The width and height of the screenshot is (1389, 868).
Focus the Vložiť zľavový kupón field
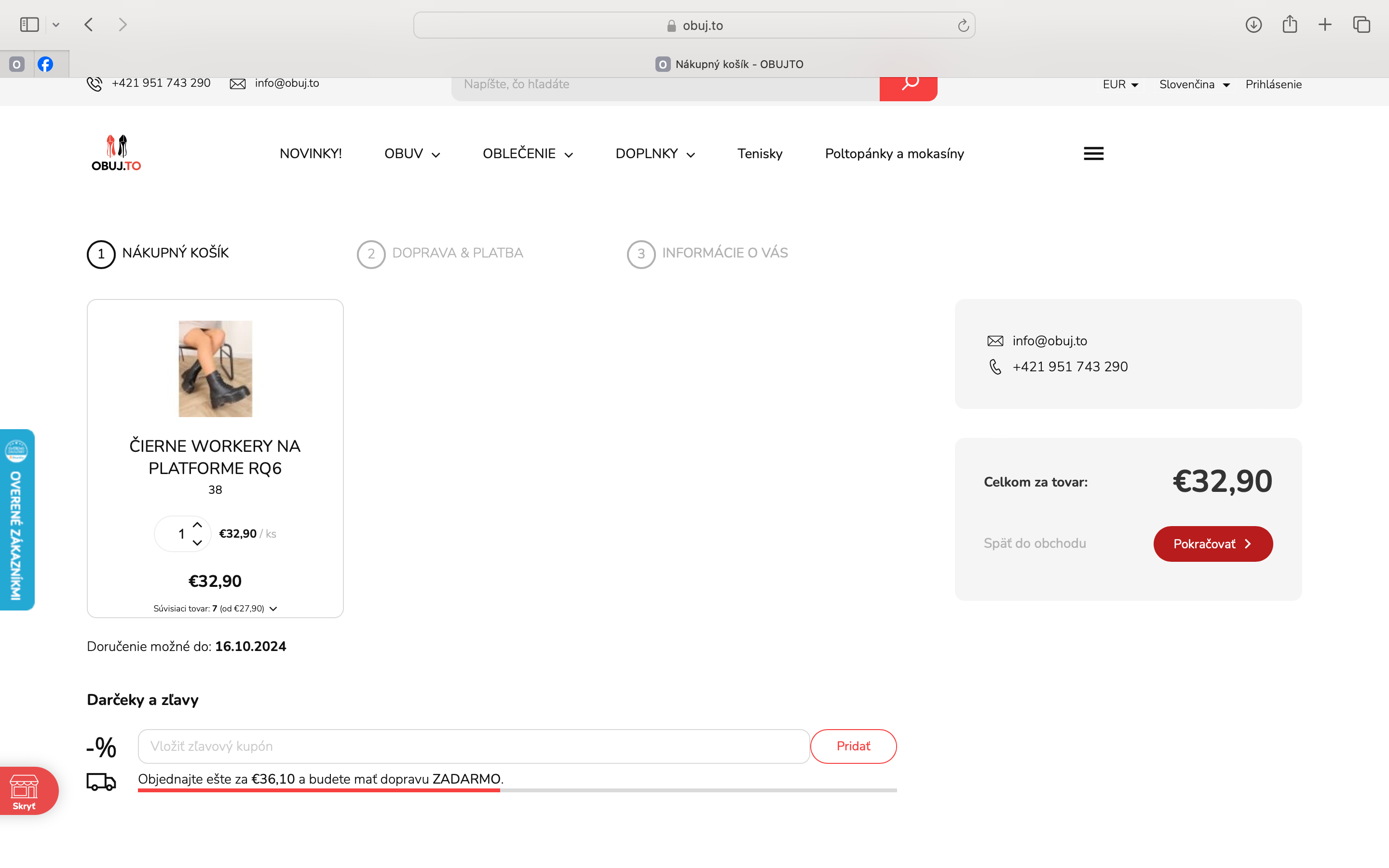point(474,746)
